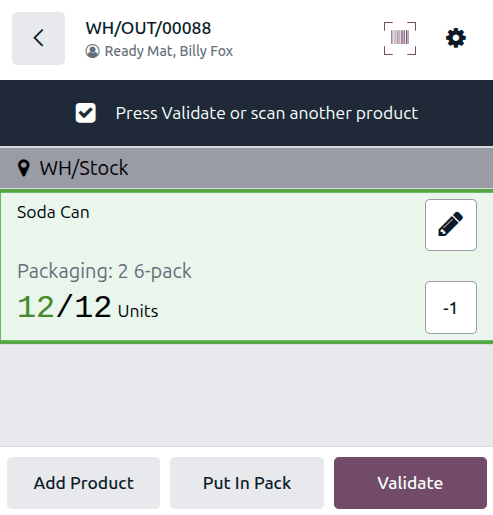
Task: Validate the transfer
Action: [x=410, y=483]
